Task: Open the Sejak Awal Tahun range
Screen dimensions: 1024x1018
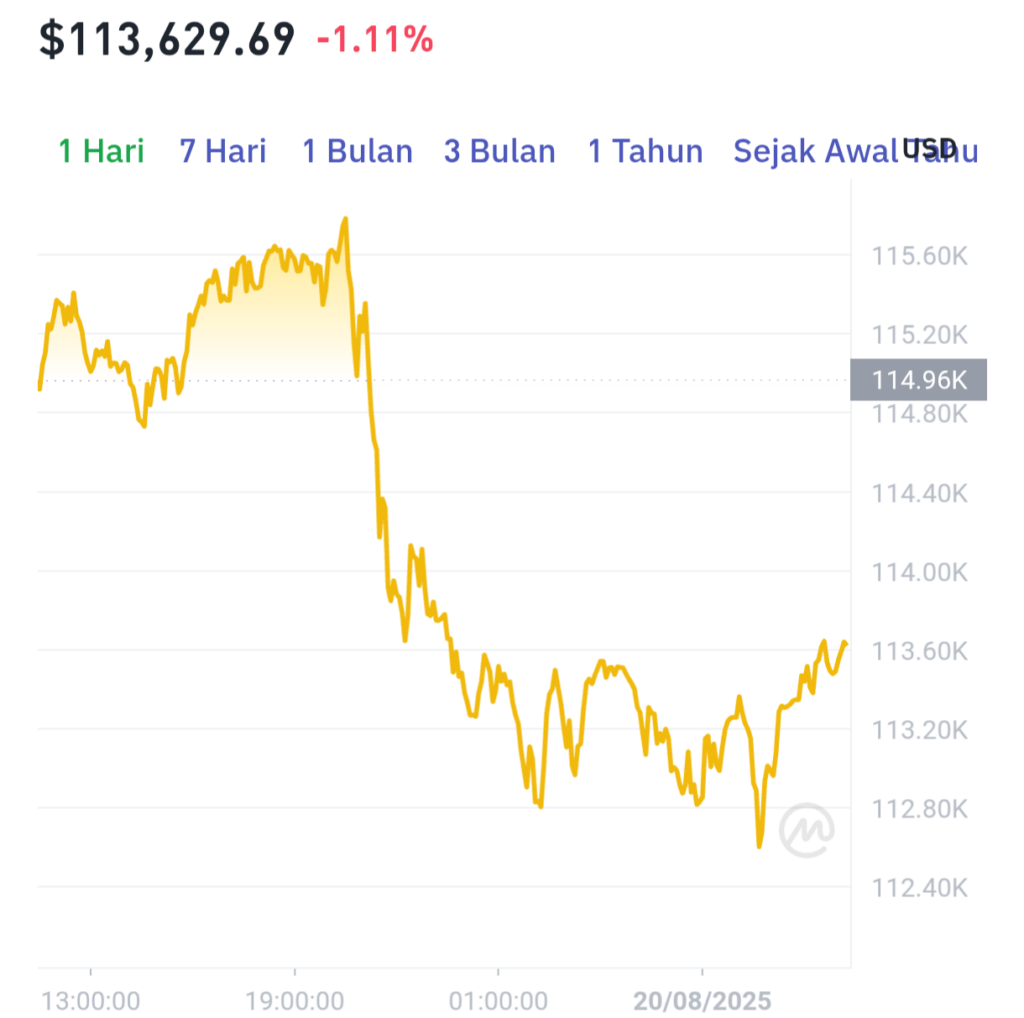Action: pos(856,151)
